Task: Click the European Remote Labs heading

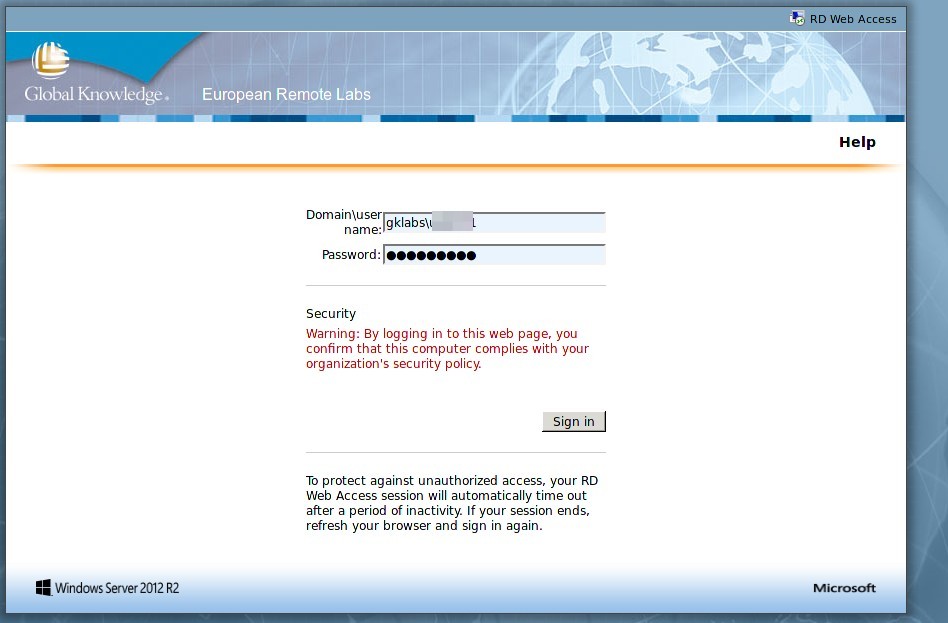Action: (286, 94)
